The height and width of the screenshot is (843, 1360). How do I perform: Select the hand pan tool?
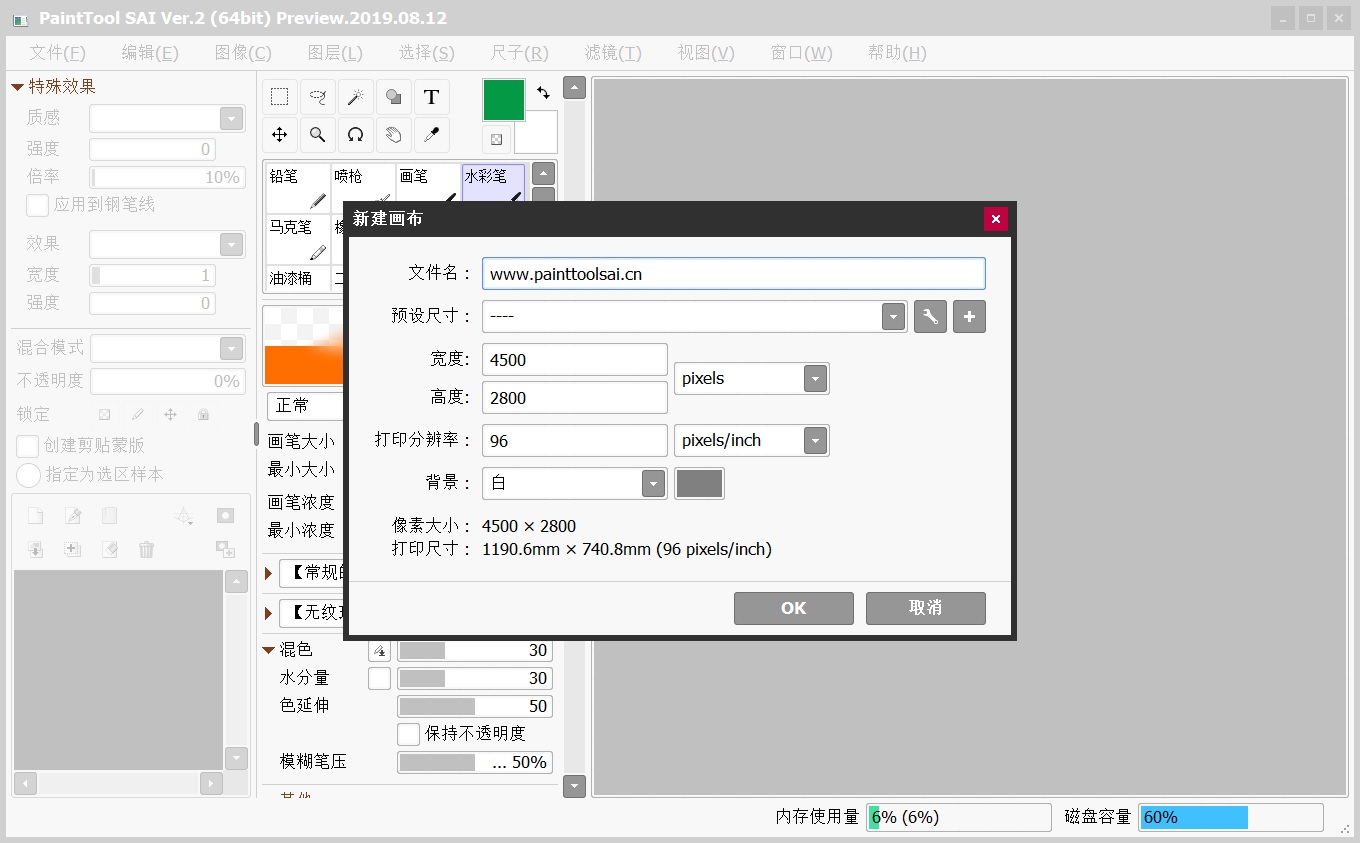tap(394, 135)
